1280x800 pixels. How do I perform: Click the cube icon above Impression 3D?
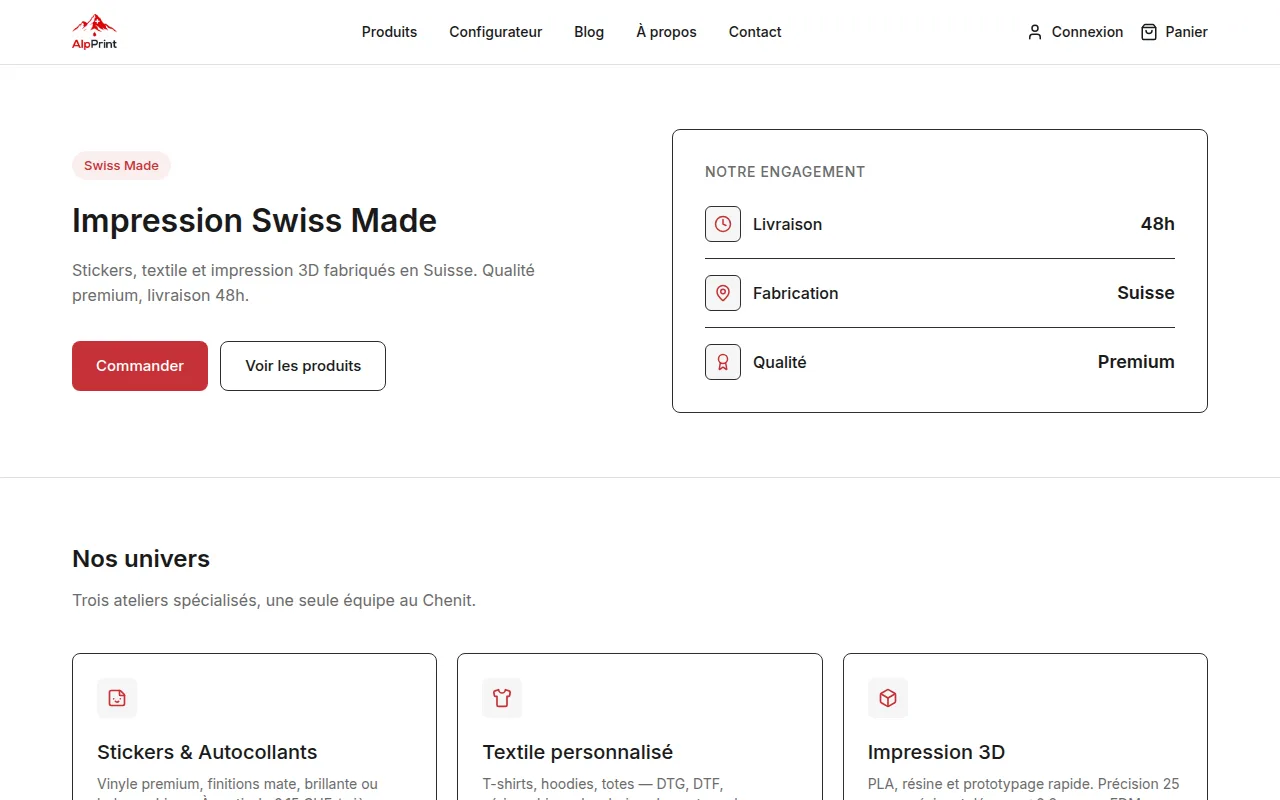coord(888,698)
